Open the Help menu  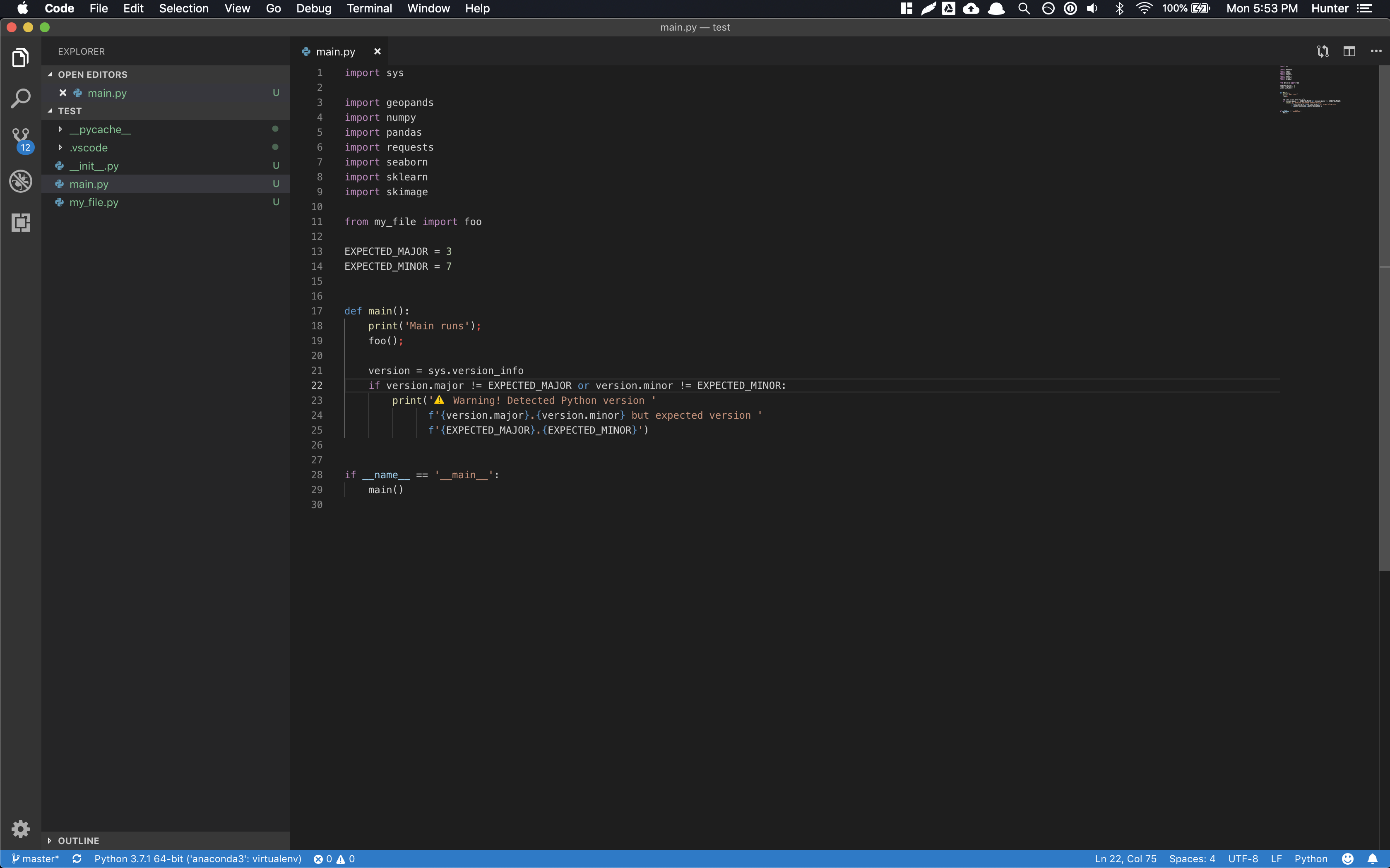[x=477, y=9]
